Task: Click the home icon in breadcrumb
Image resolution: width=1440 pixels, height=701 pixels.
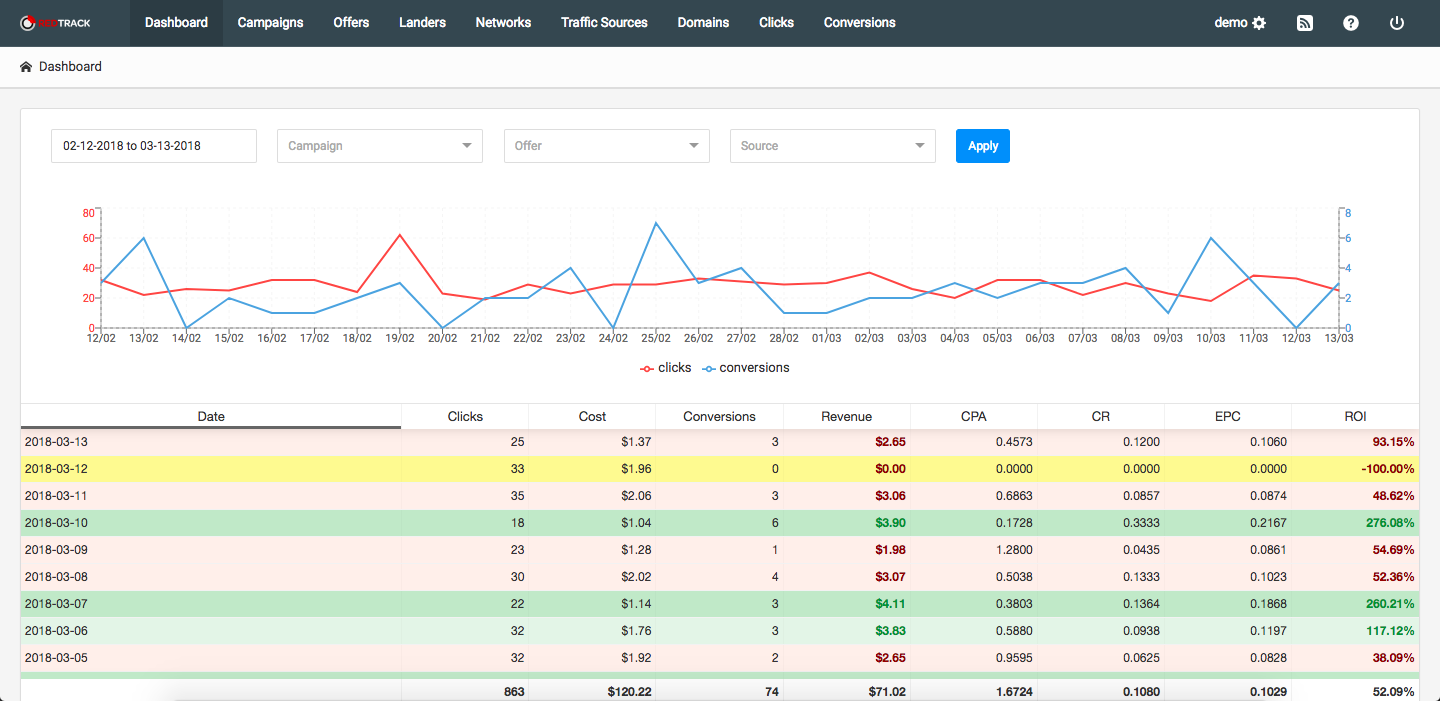Action: pyautogui.click(x=26, y=67)
